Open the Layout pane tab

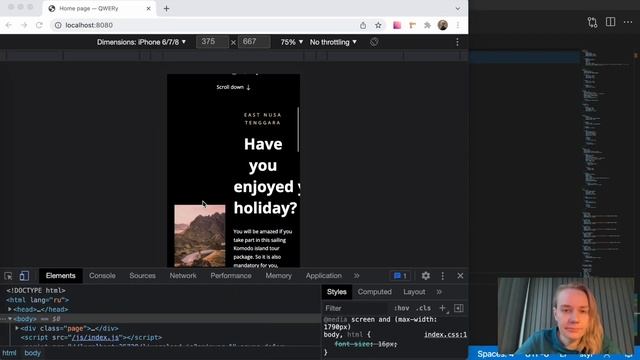[x=414, y=292]
